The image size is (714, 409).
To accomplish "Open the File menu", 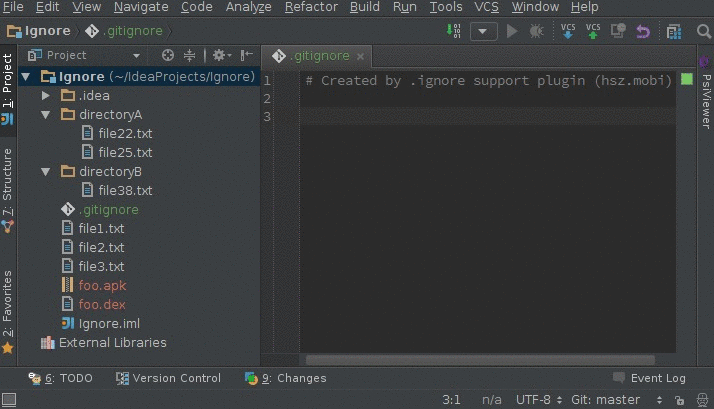I will coord(13,7).
